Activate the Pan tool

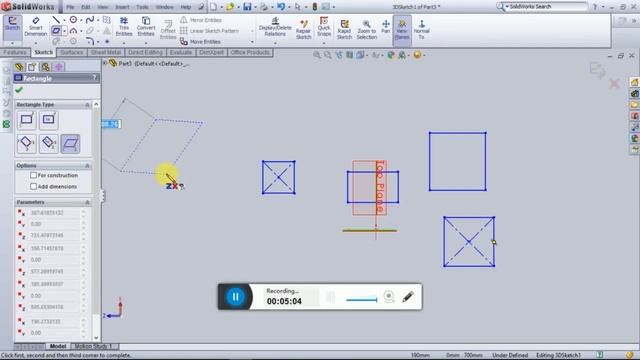pyautogui.click(x=385, y=27)
